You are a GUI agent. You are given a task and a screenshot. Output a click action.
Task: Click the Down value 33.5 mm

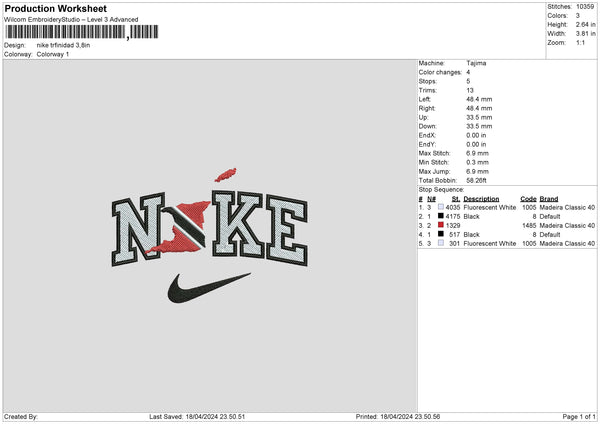[479, 126]
